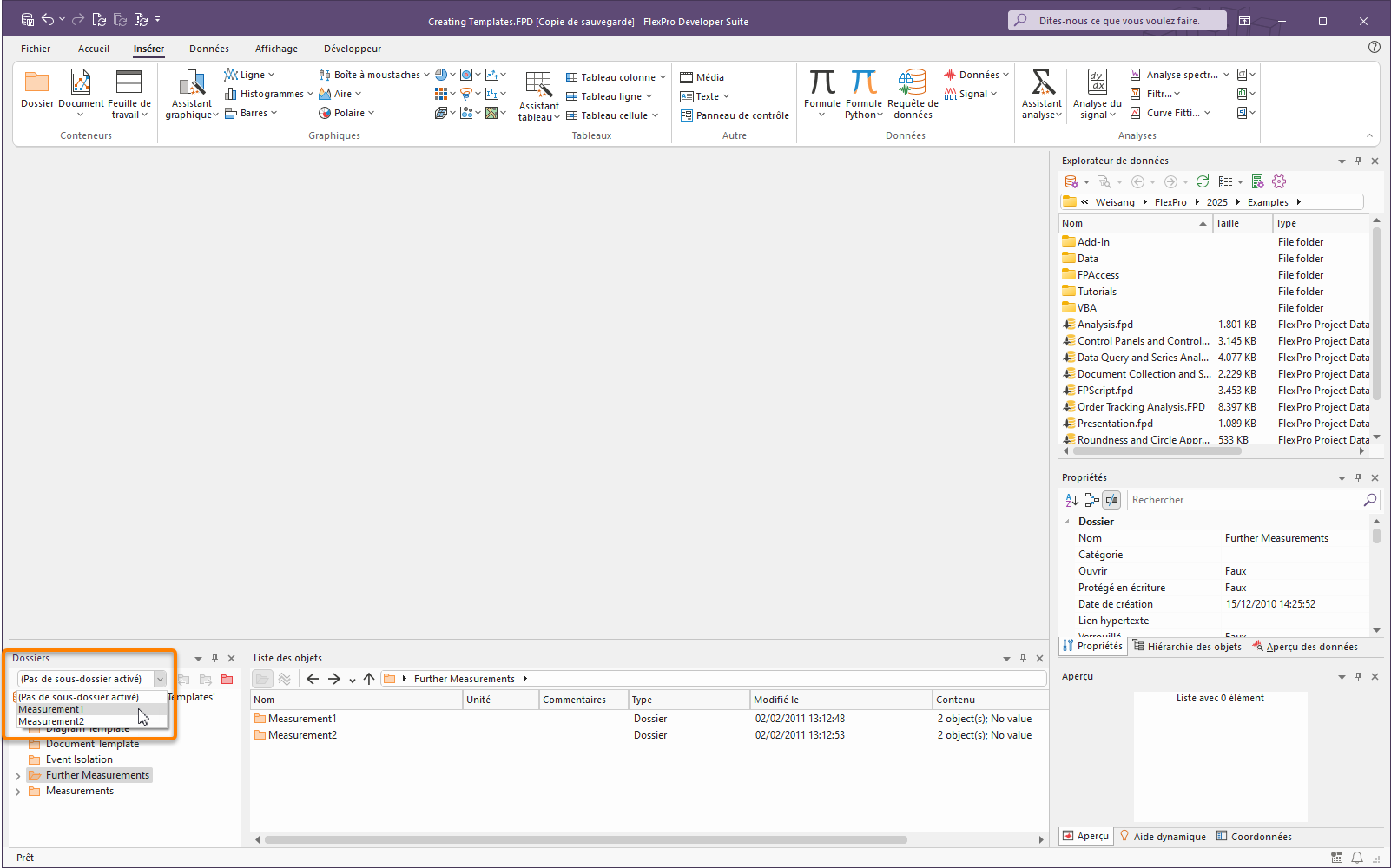
Task: Switch to the Données ribbon tab
Action: click(x=209, y=49)
